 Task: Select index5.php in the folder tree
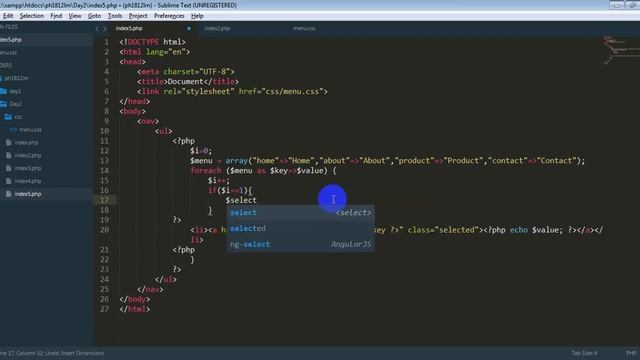(x=28, y=194)
